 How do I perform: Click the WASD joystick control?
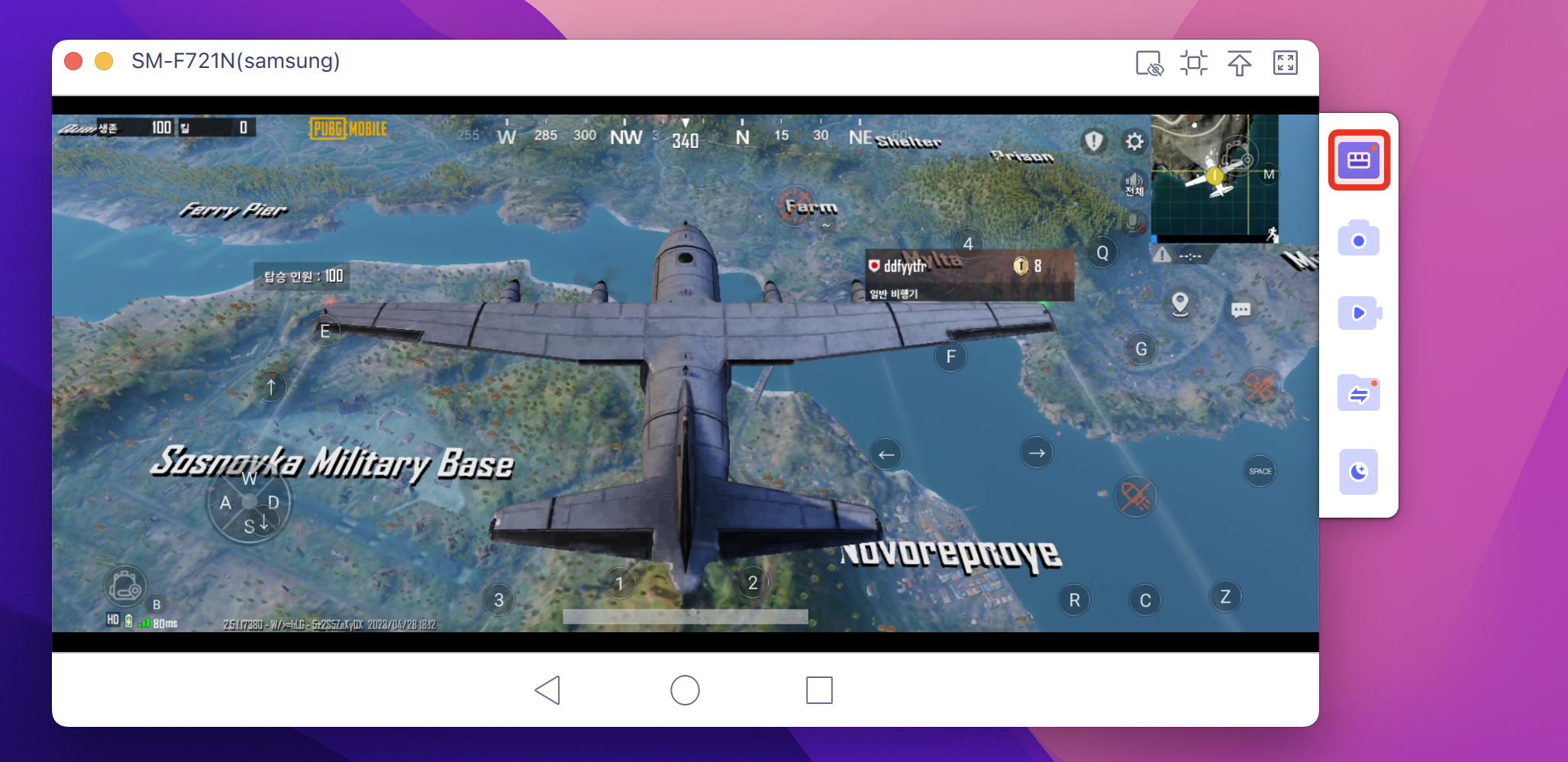(249, 502)
